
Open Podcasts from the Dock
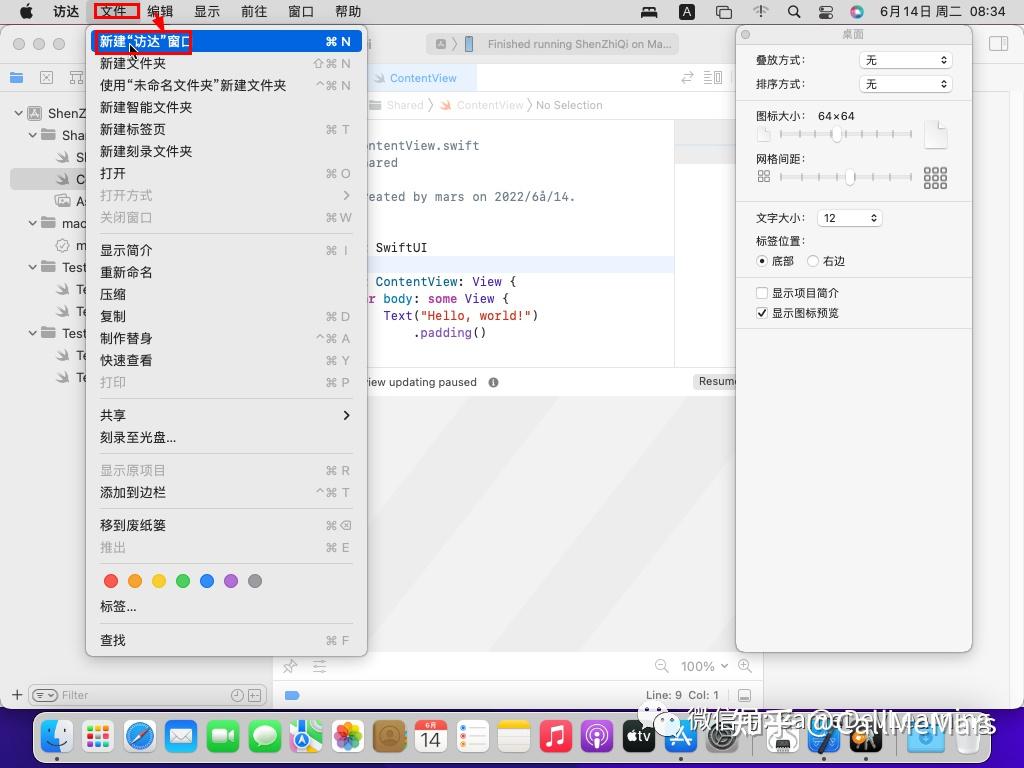pos(596,737)
